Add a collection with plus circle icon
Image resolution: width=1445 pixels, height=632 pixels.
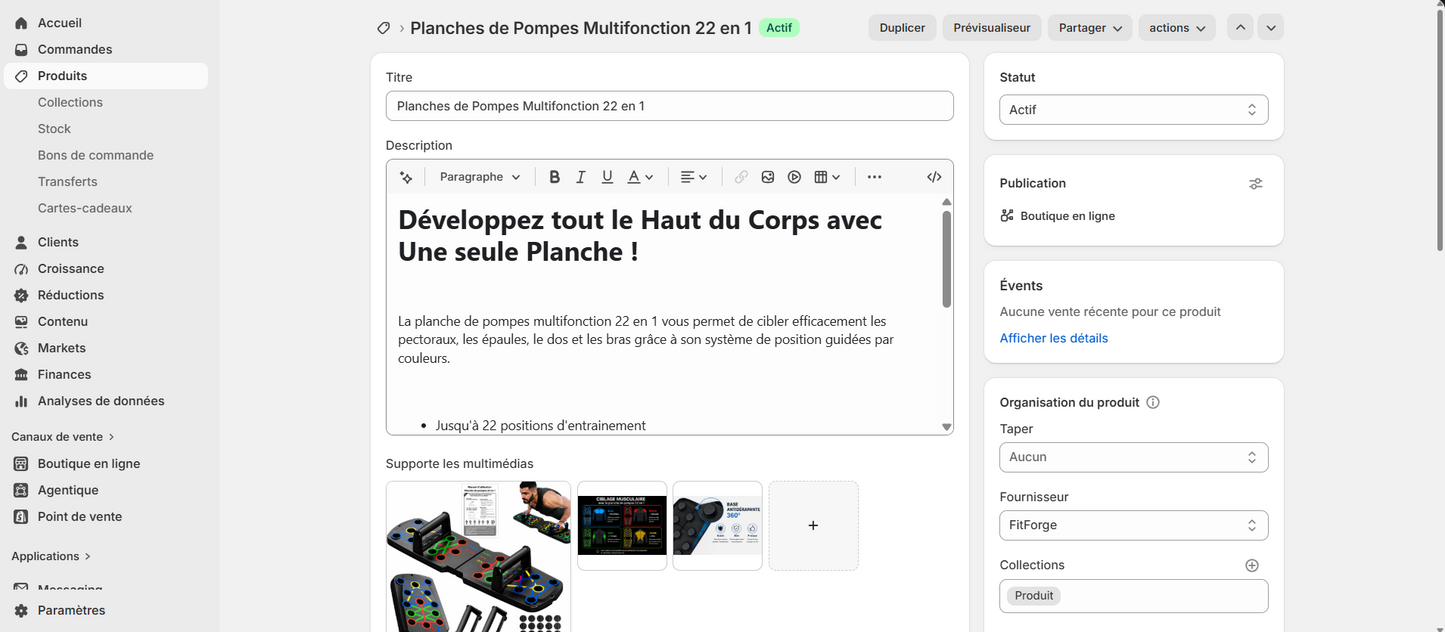pos(1252,565)
